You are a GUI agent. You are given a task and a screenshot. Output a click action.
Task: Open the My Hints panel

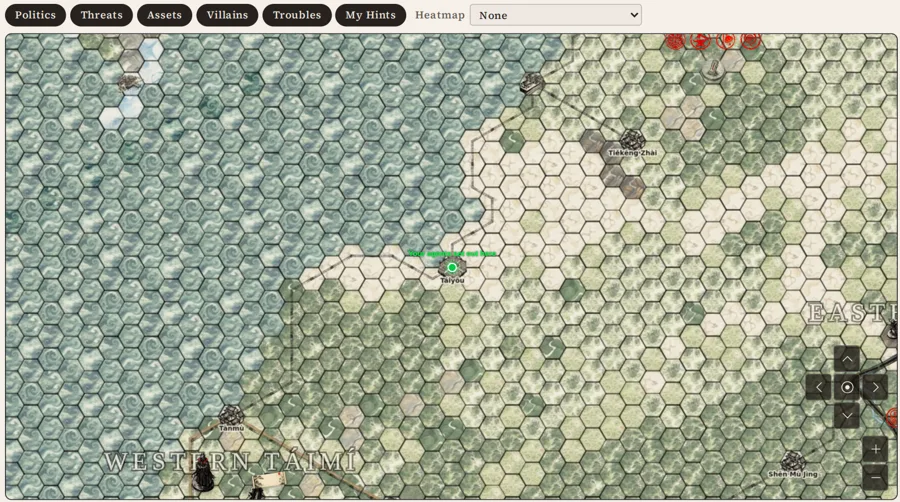coord(370,15)
